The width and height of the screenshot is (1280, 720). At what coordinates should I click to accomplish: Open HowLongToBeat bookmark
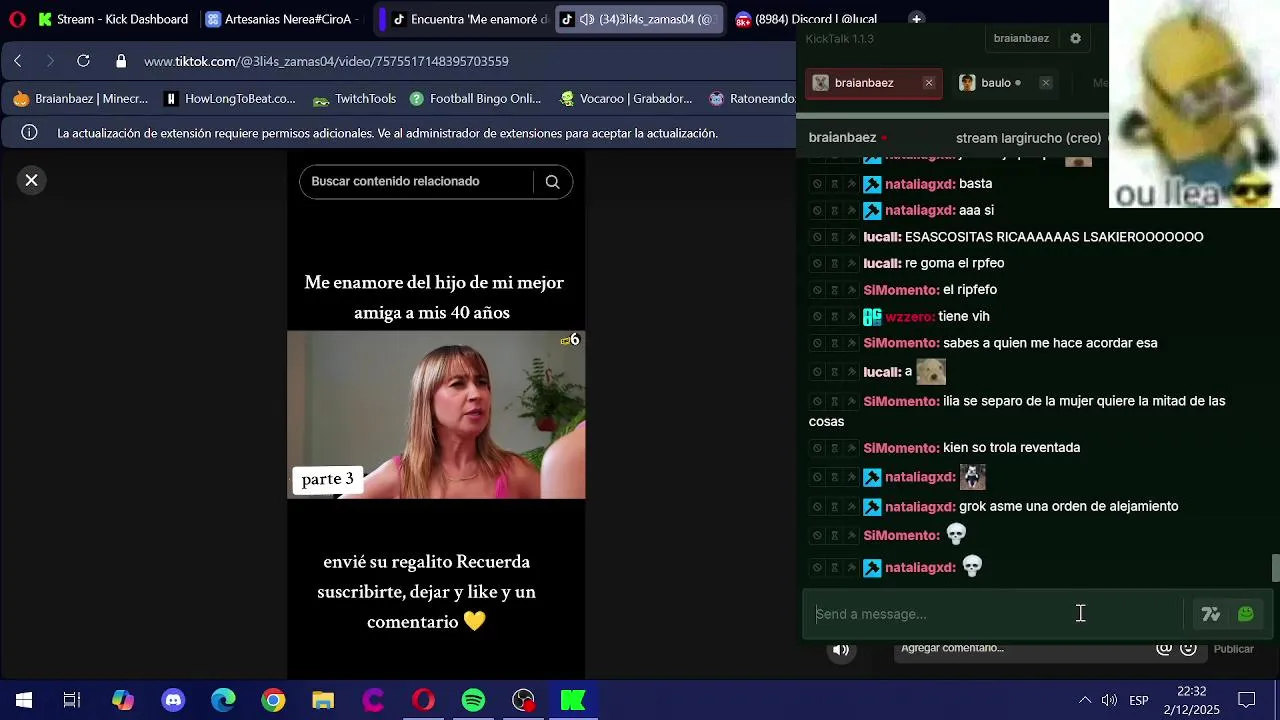pyautogui.click(x=230, y=99)
